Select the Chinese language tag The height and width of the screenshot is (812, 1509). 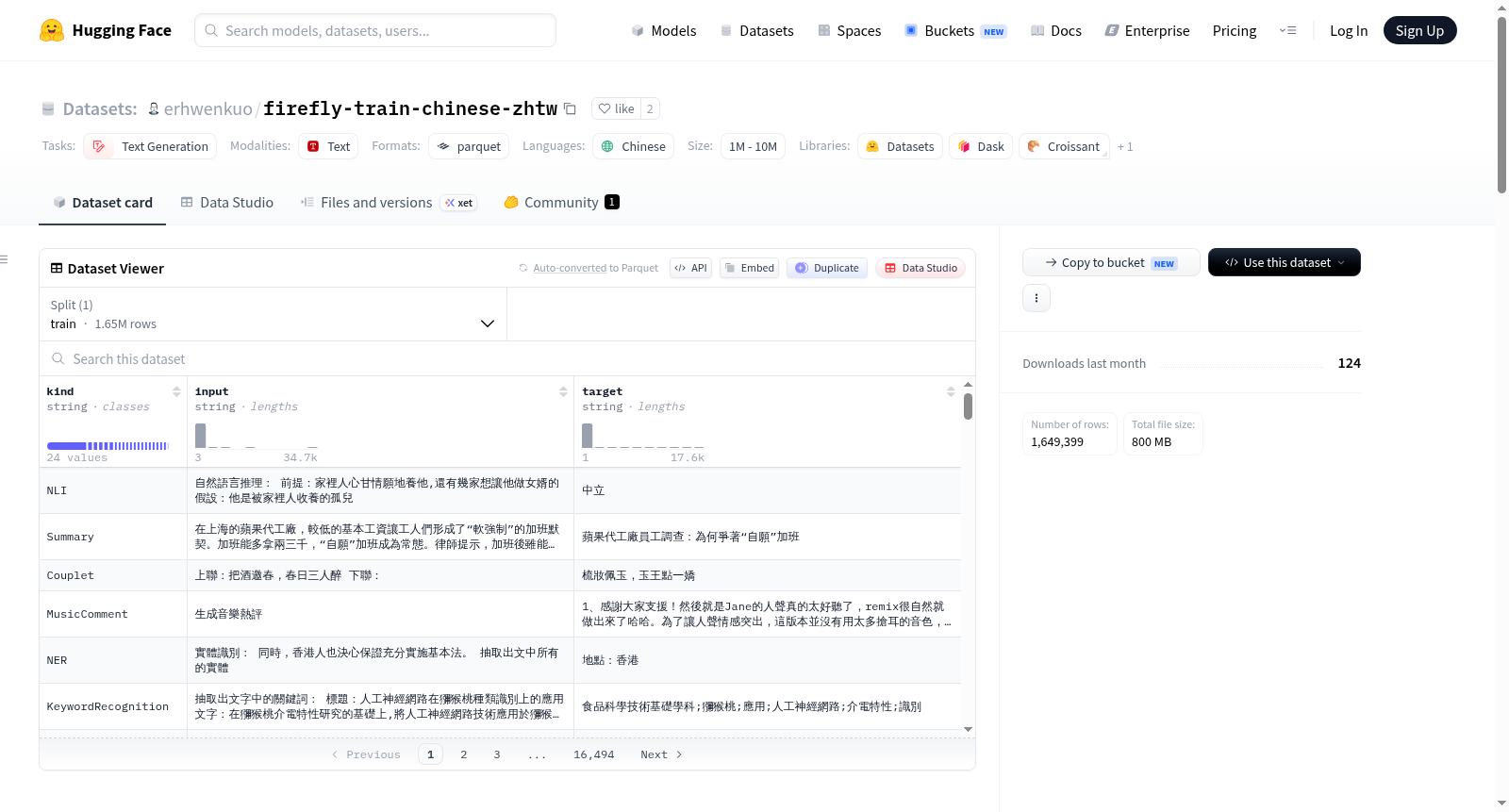click(633, 146)
